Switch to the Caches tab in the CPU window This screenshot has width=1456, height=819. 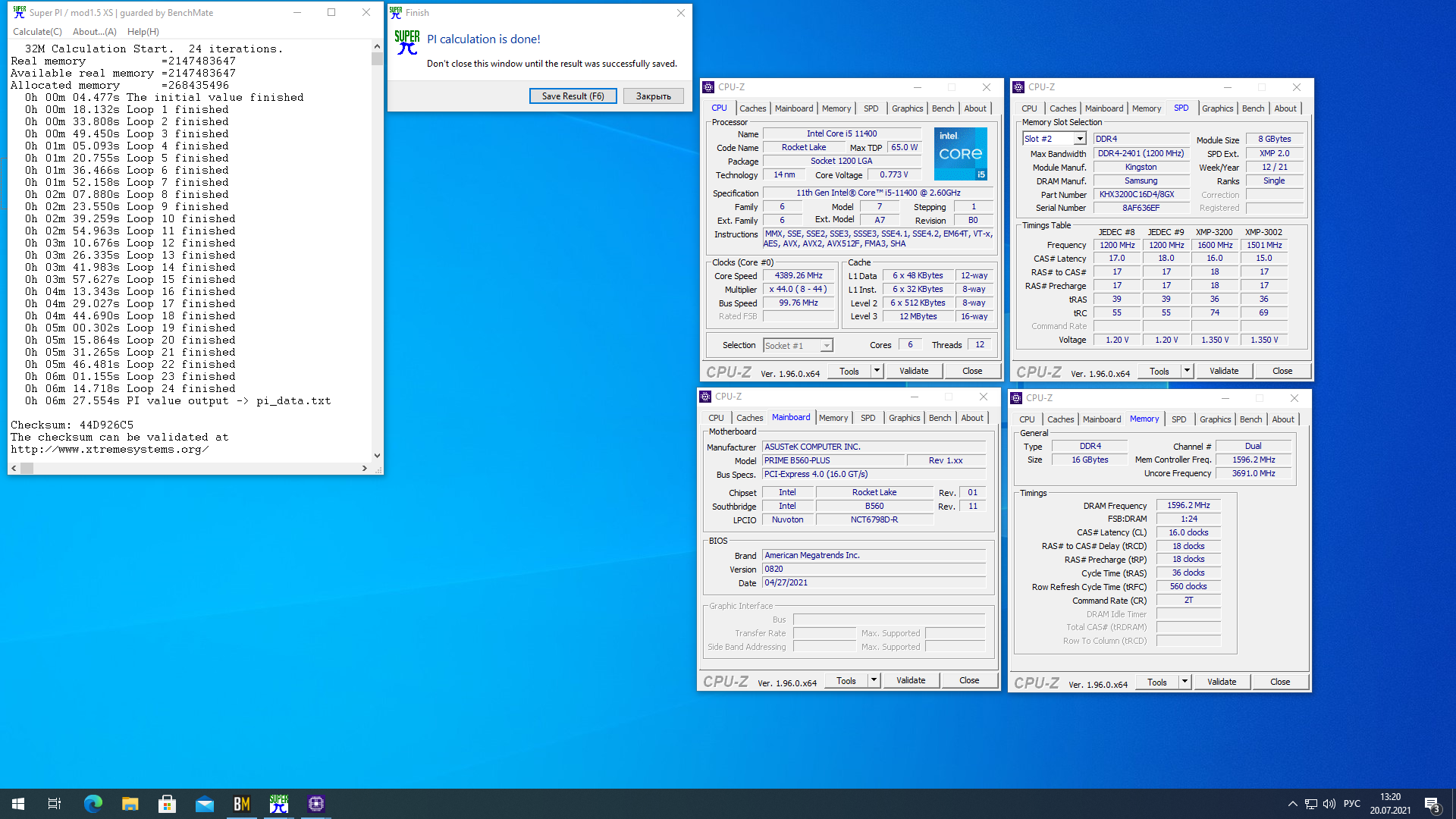(x=752, y=108)
